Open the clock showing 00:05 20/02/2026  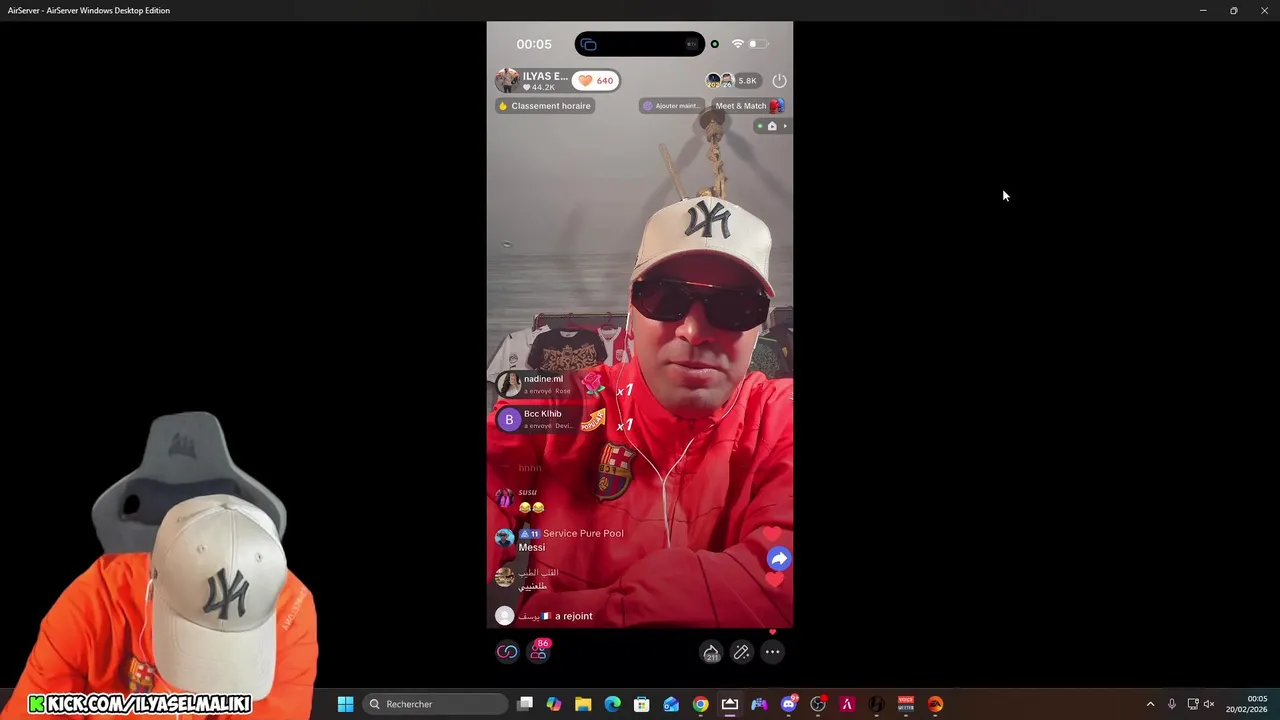(1247, 704)
